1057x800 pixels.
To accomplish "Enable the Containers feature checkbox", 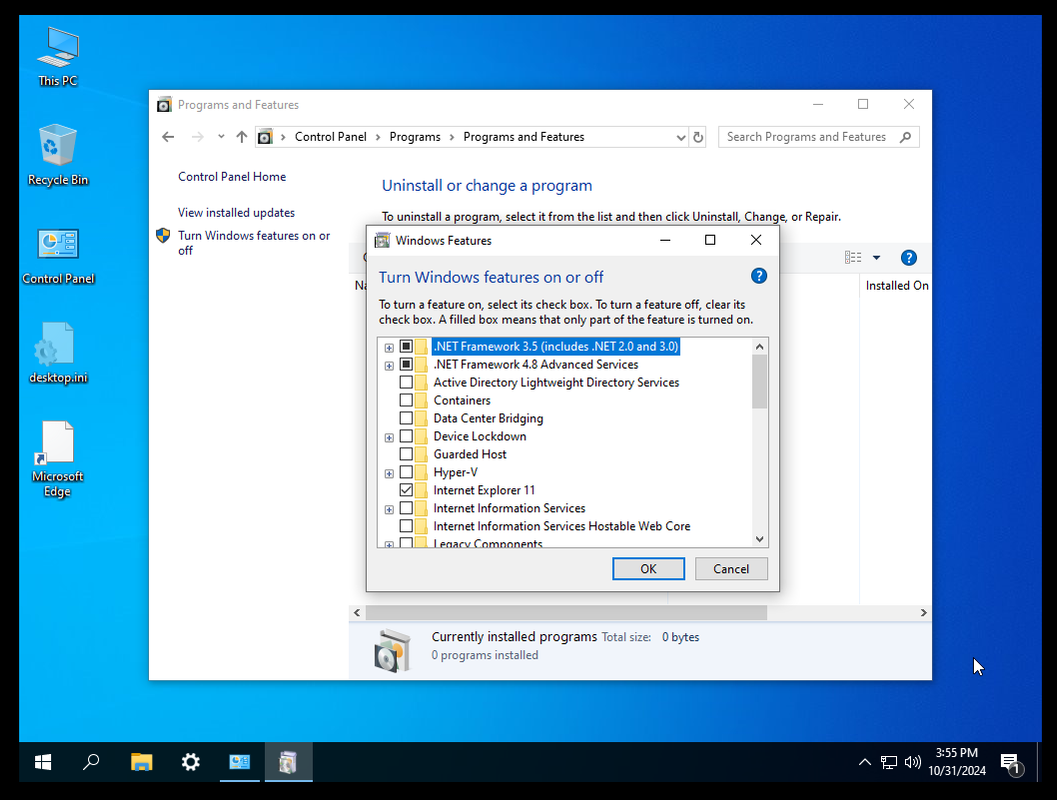I will point(406,400).
